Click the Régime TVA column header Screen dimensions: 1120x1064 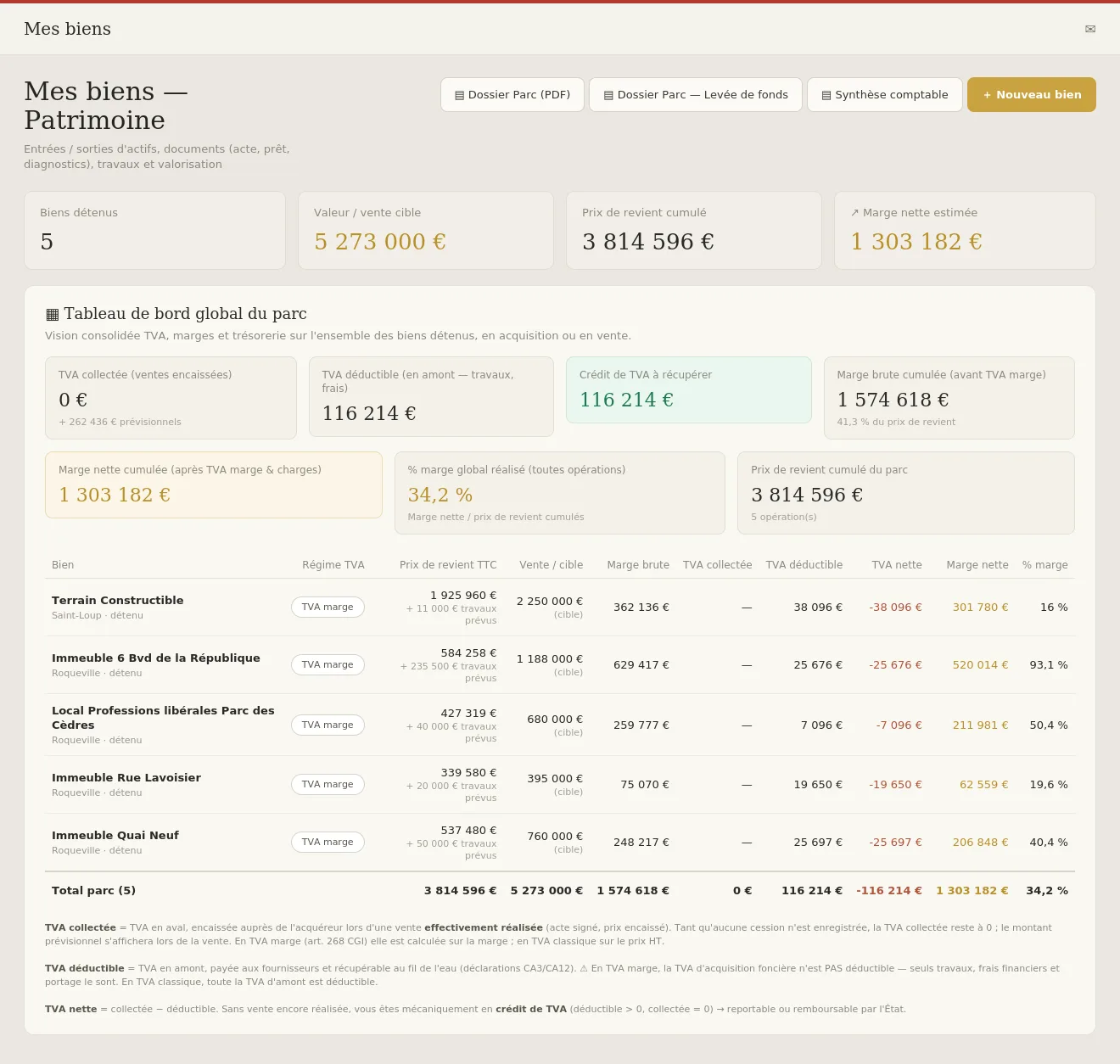pos(333,565)
